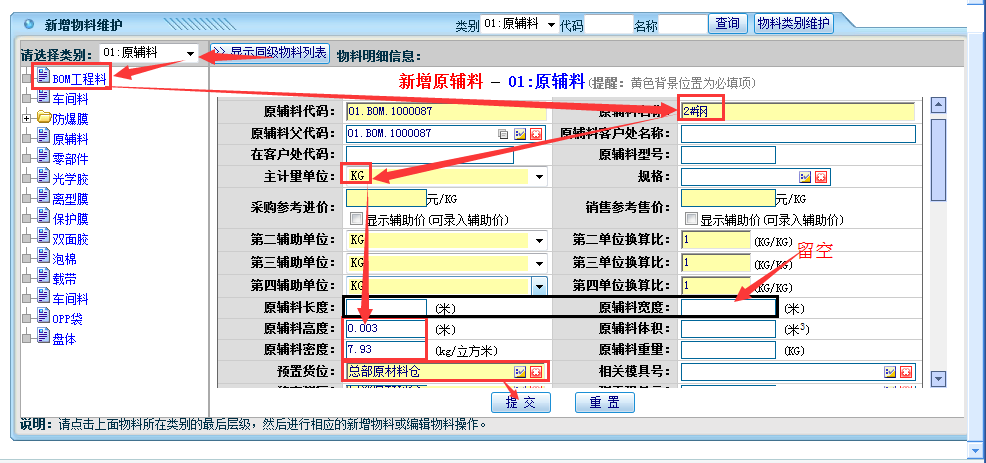Clear 原辅料父代码 with the red X icon

click(536, 134)
